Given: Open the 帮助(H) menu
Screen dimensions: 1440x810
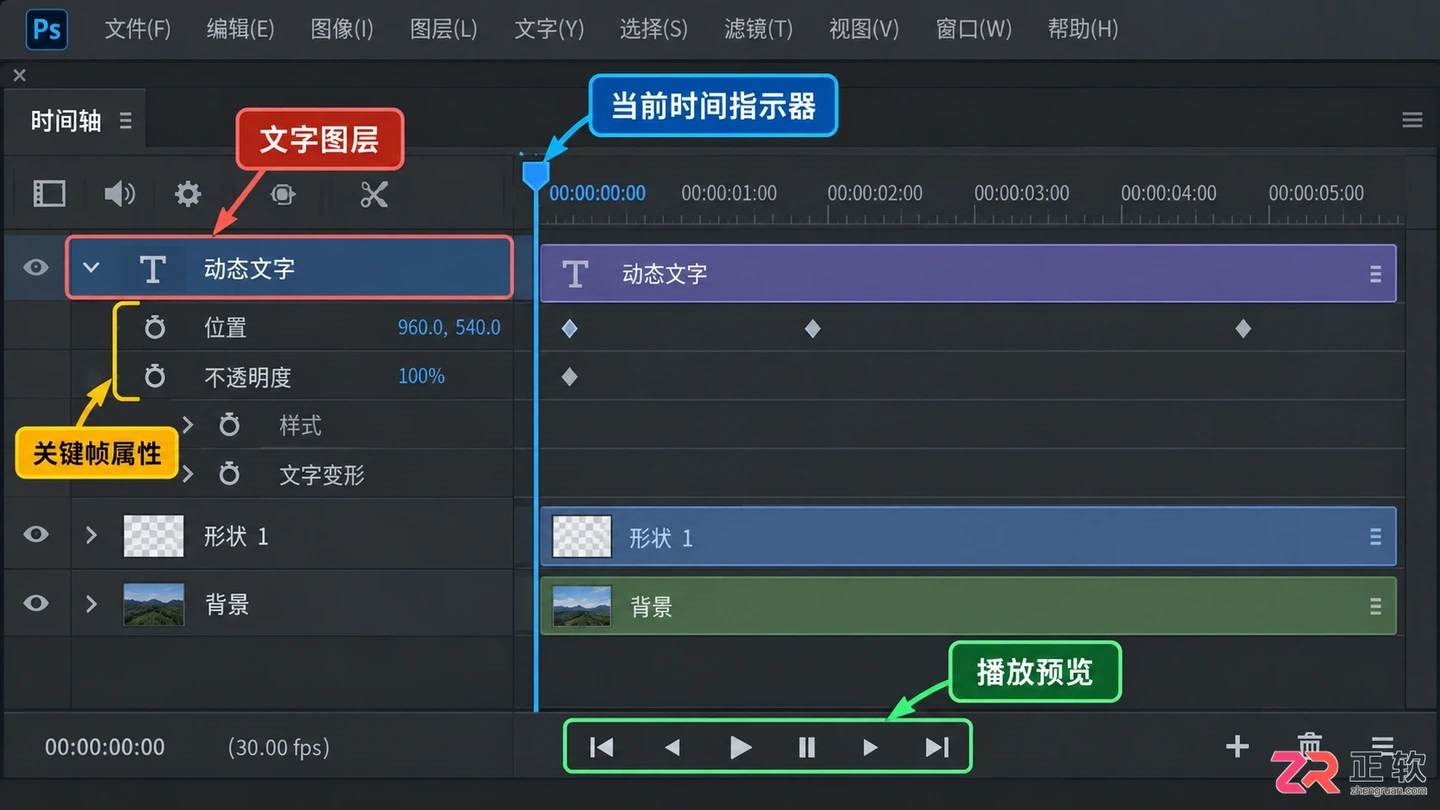Looking at the screenshot, I should (1083, 29).
